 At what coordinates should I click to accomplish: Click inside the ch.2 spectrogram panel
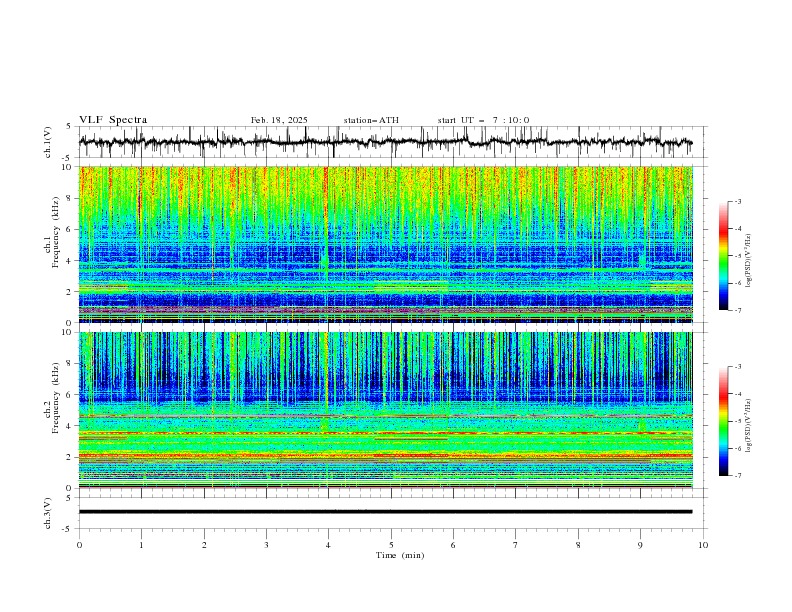click(x=385, y=410)
